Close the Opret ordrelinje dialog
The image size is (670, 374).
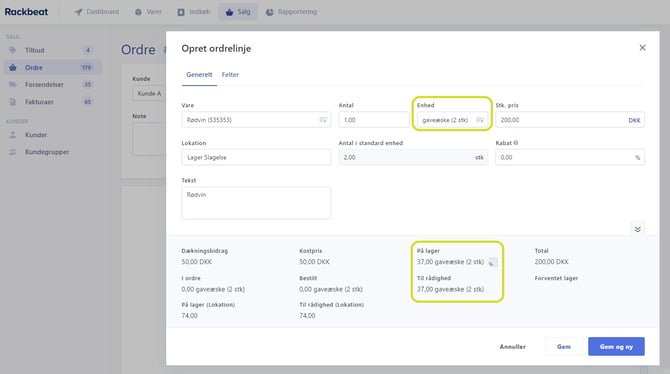point(642,47)
